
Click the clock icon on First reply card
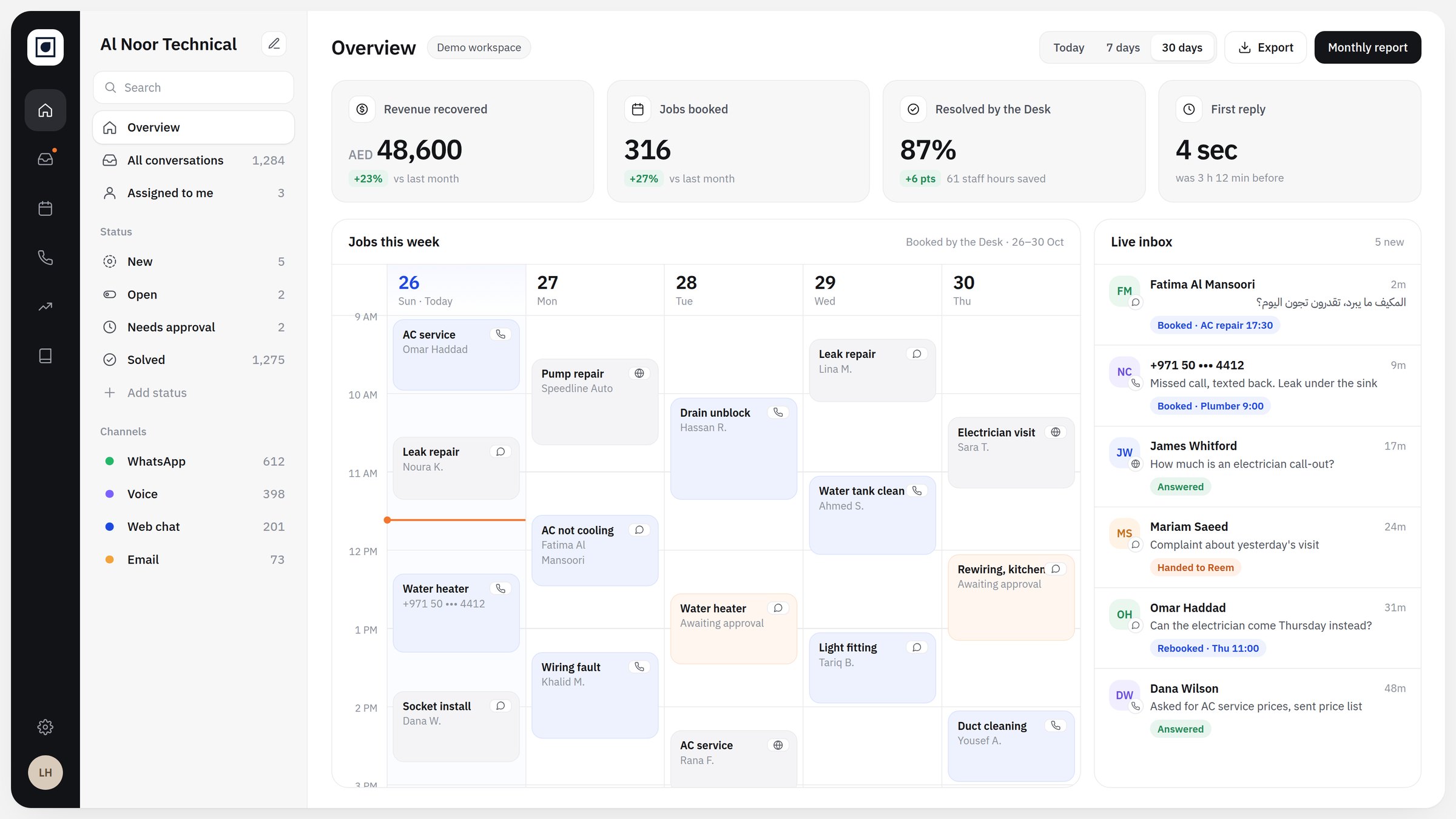click(x=1189, y=109)
